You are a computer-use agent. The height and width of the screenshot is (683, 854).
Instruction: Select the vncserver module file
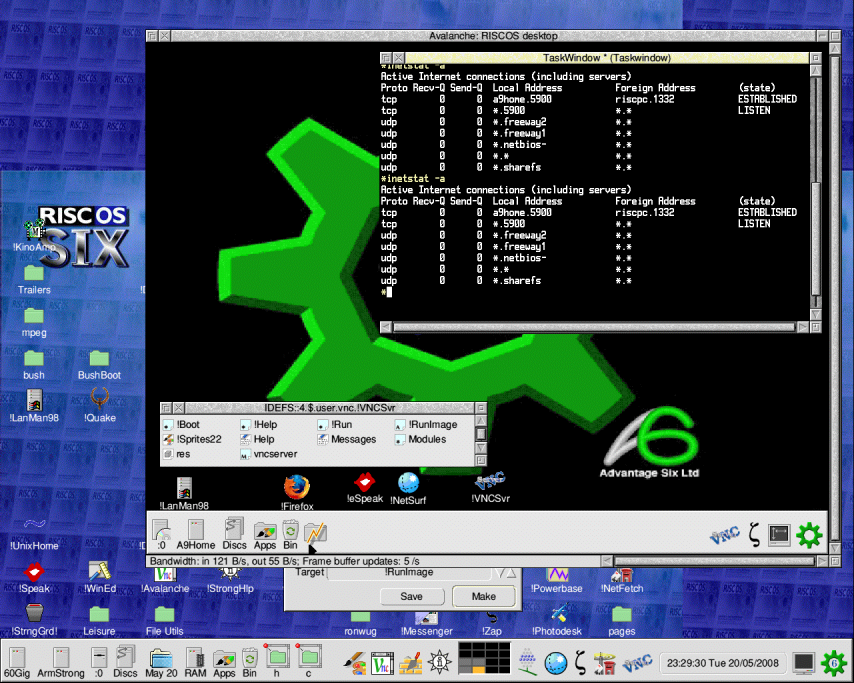(x=269, y=454)
